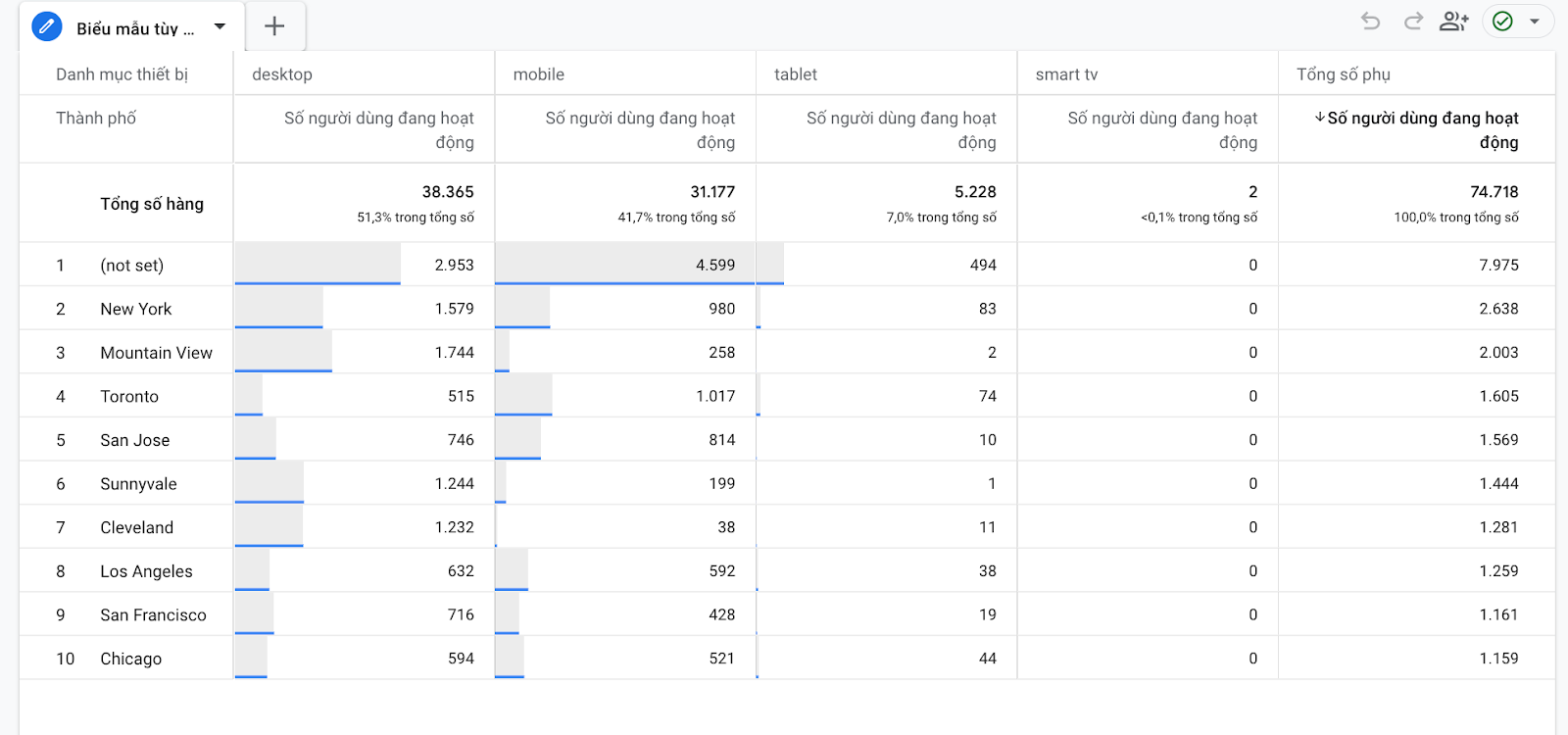Select the (not set) row label
The height and width of the screenshot is (735, 1568).
pyautogui.click(x=132, y=266)
